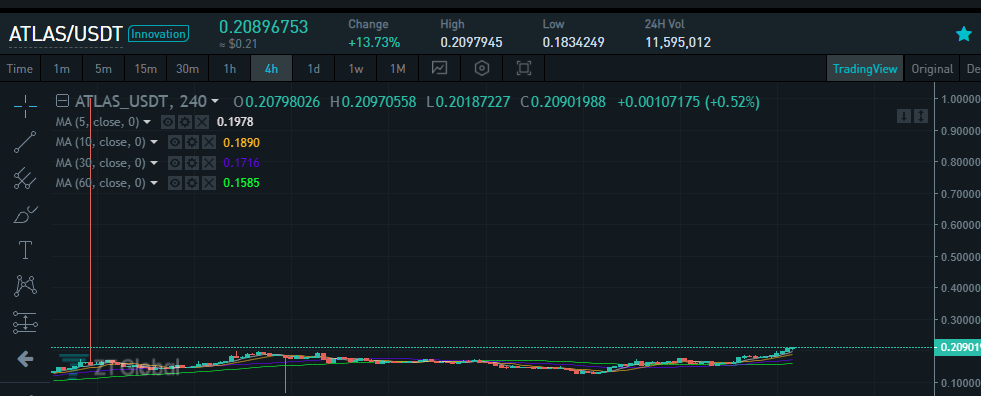Click the 0.20896753 last price
Screen dimensions: 981x396
pyautogui.click(x=263, y=27)
